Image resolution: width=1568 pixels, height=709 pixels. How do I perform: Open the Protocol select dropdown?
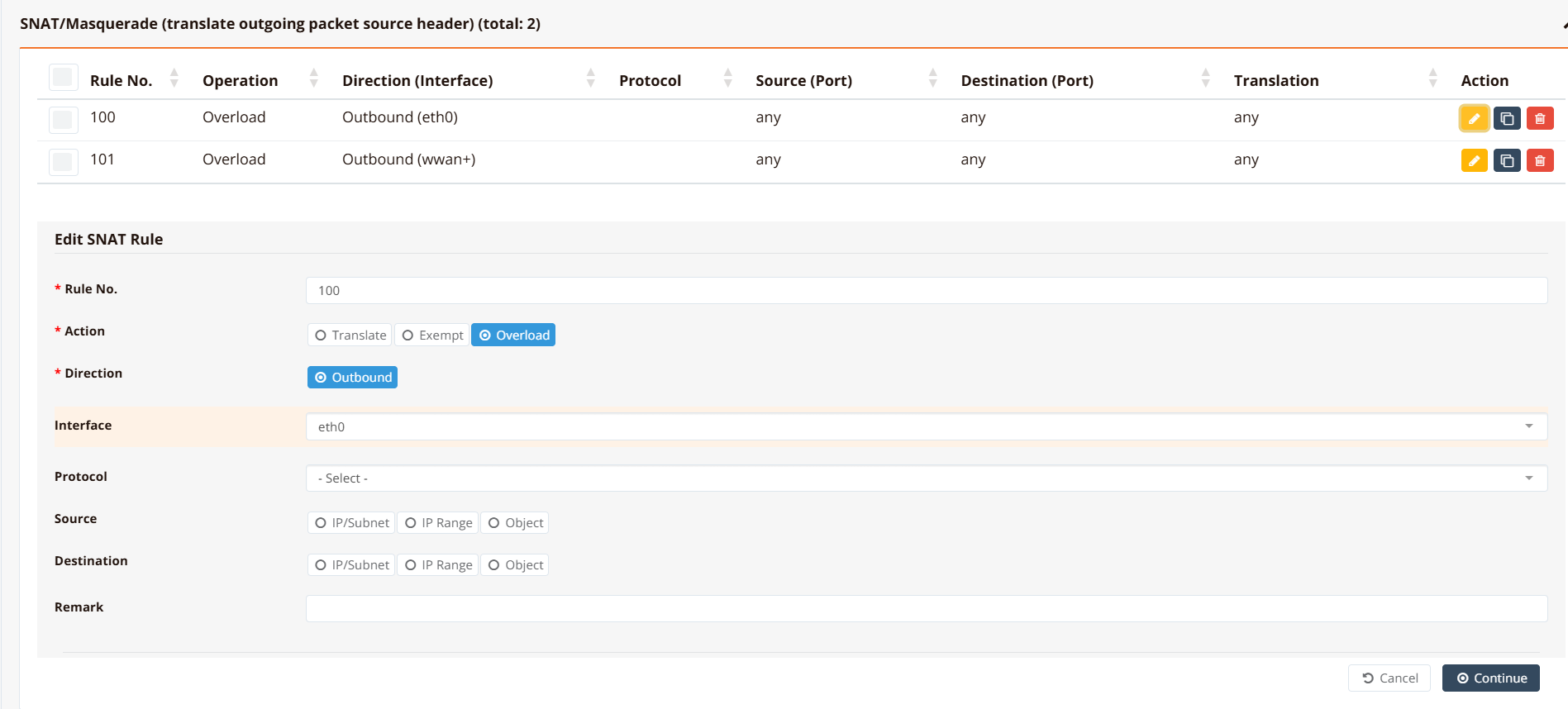(926, 478)
